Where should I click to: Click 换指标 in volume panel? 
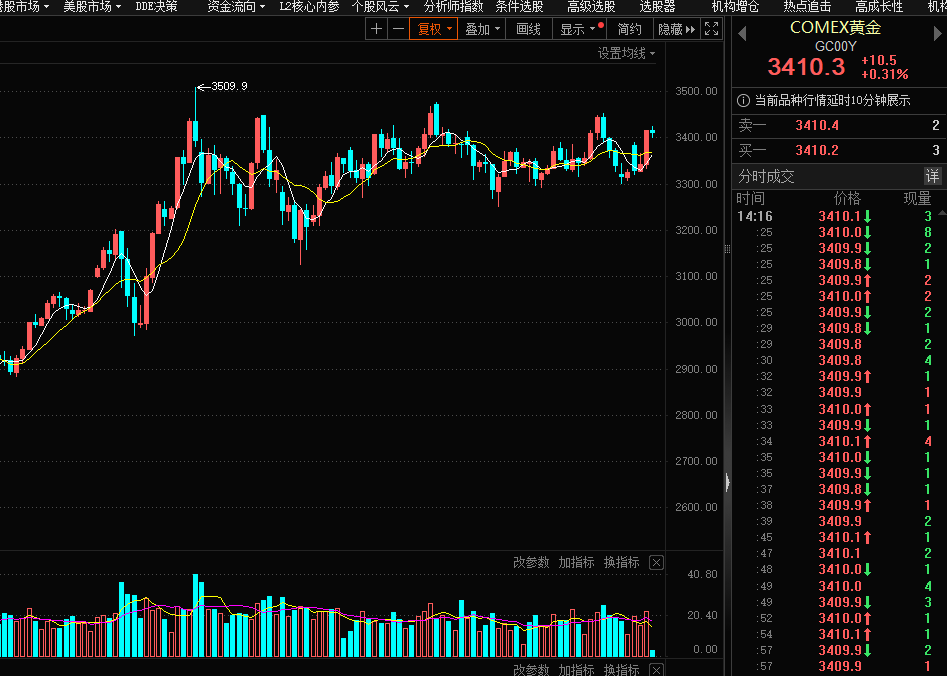coord(621,562)
